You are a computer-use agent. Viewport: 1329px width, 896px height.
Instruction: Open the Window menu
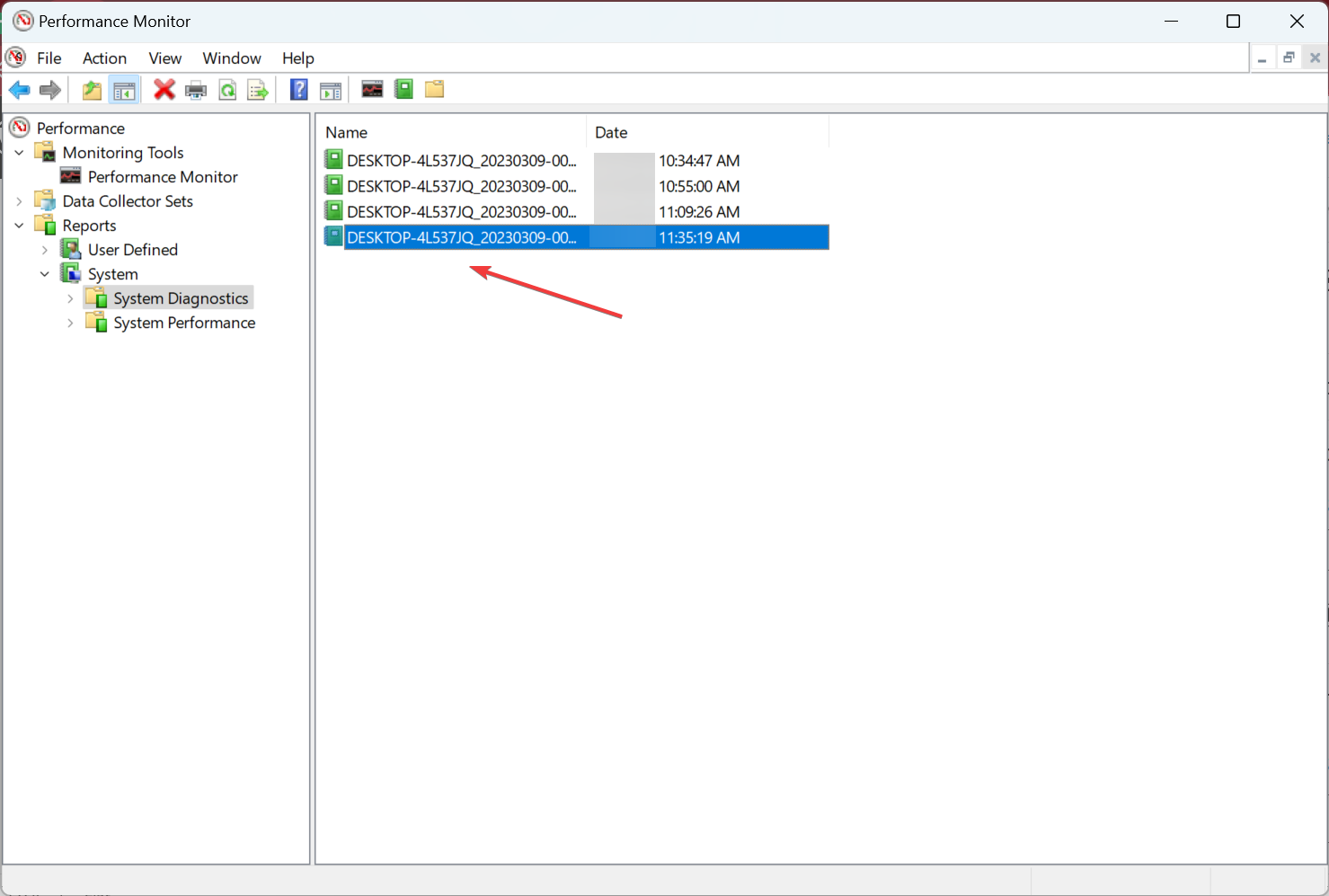coord(232,58)
